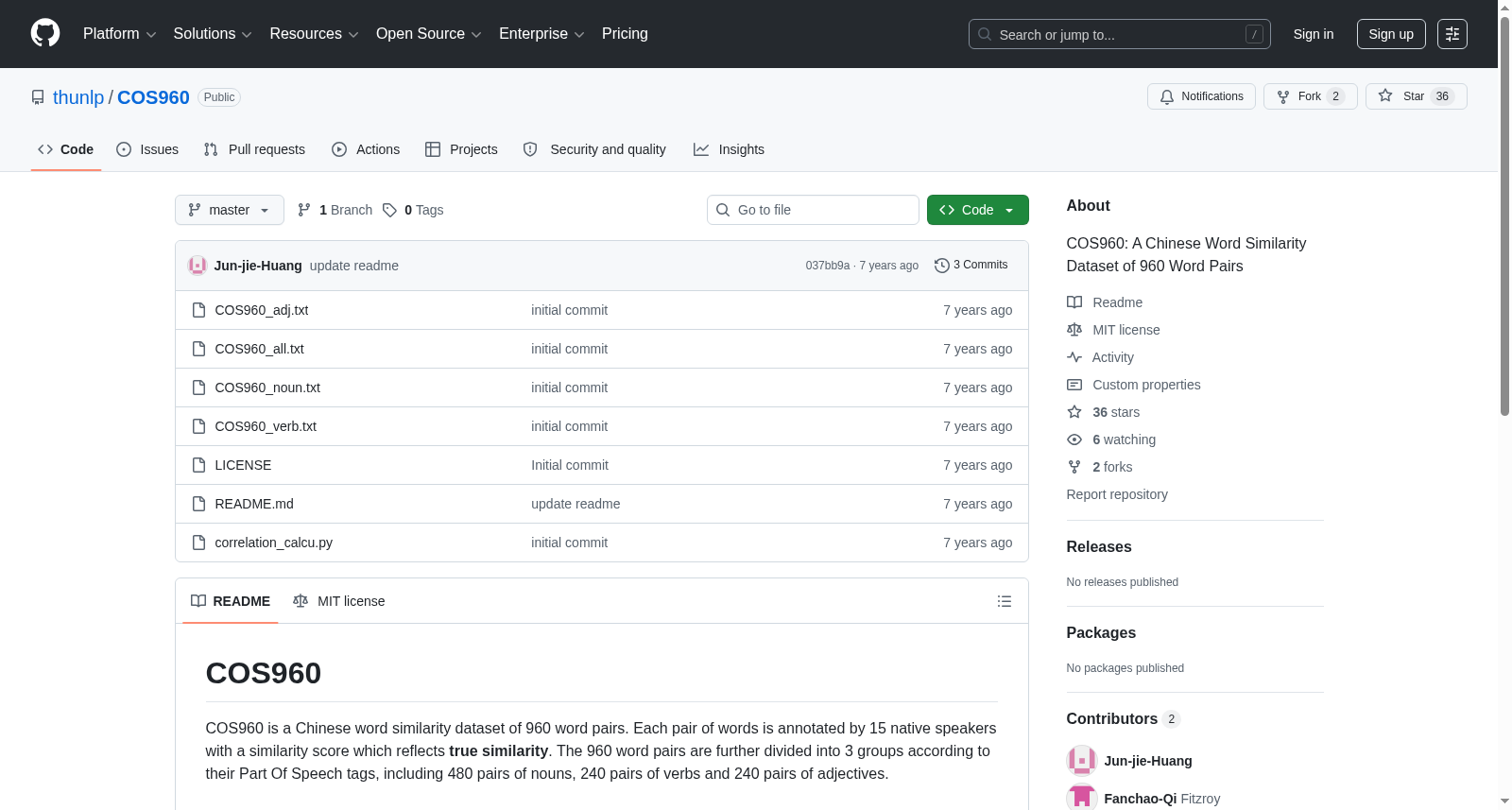Click the Releases heading link

tap(1099, 546)
